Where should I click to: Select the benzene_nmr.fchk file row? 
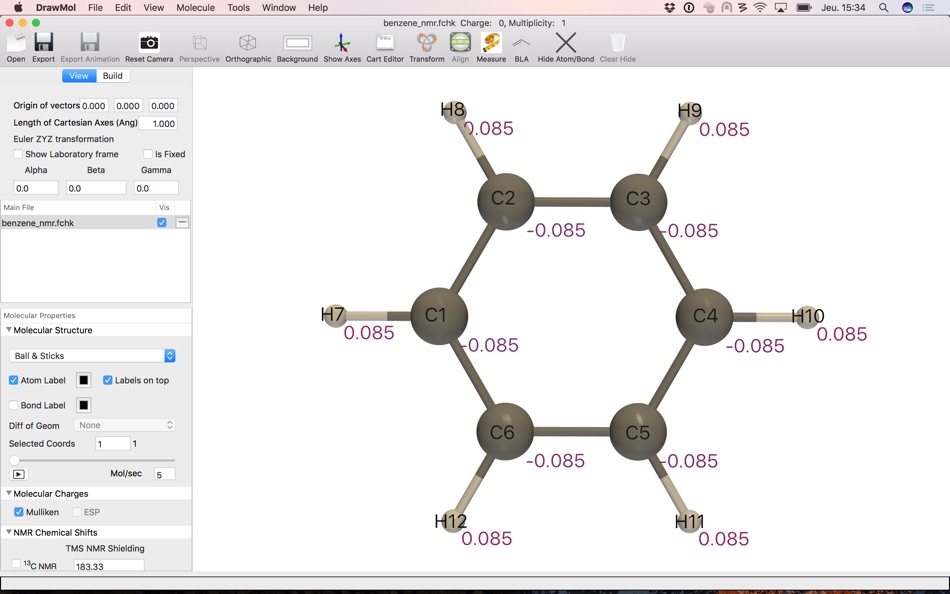(x=95, y=222)
